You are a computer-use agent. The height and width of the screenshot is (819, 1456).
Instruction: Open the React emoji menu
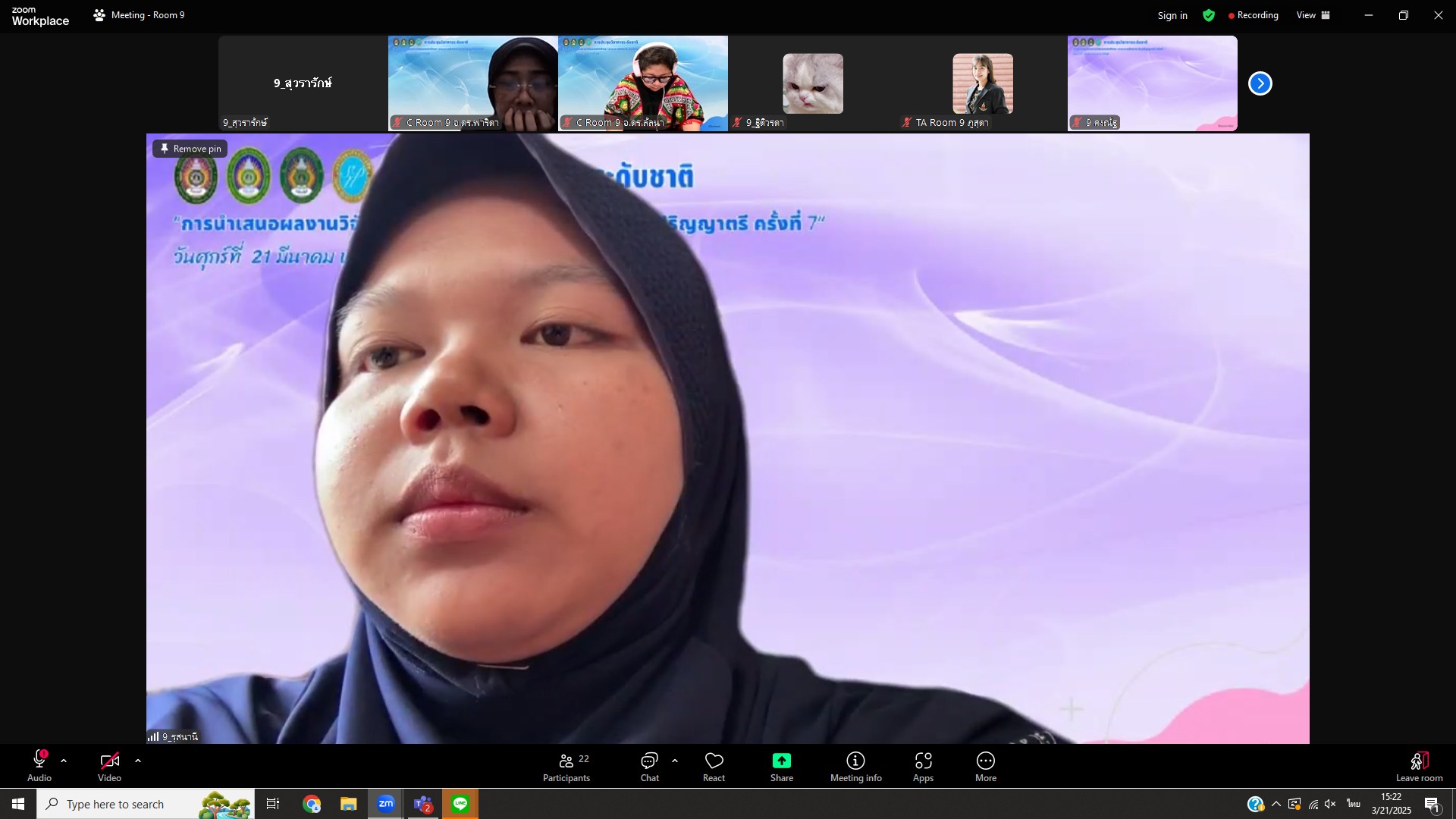(714, 767)
